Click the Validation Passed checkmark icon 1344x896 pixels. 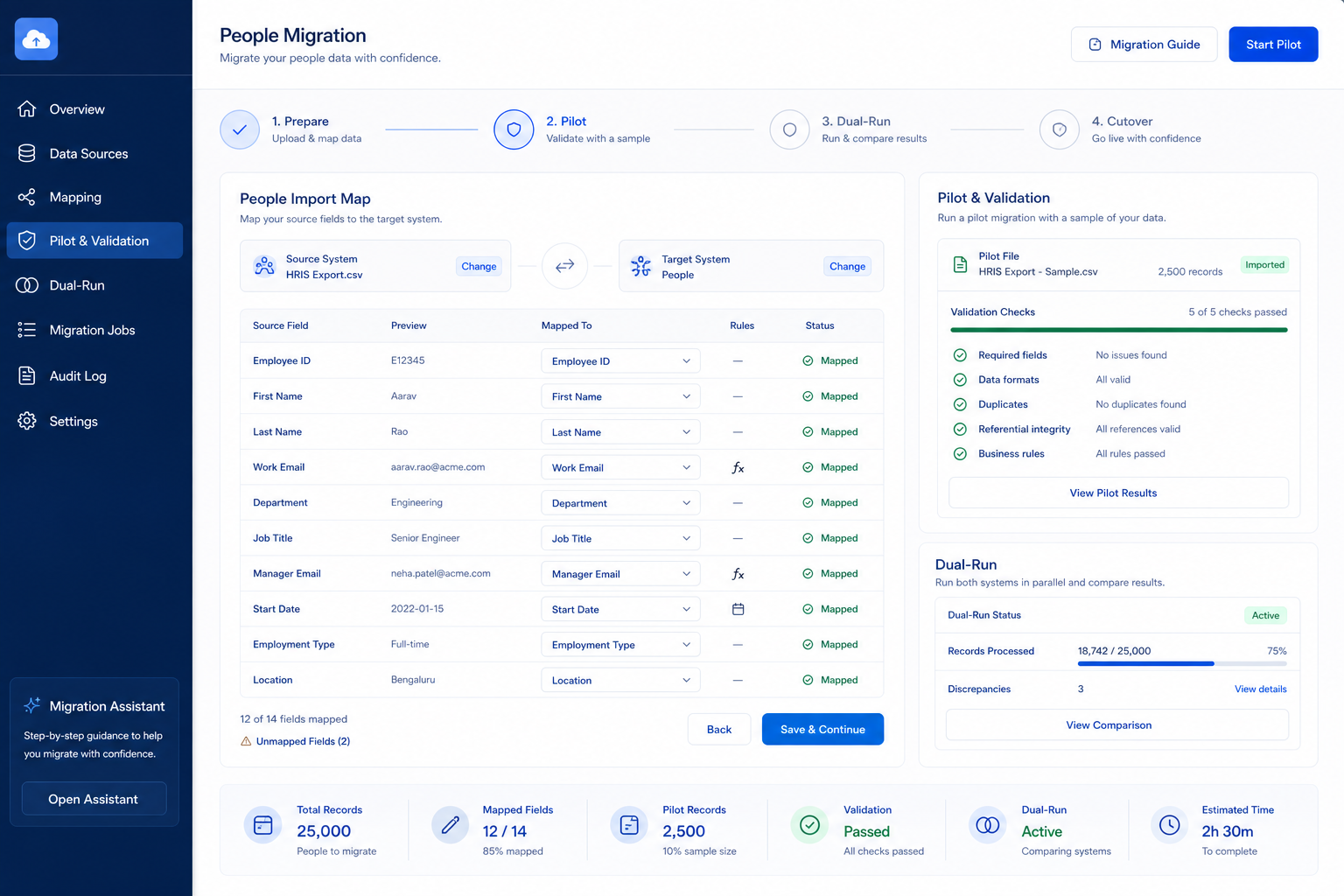[810, 824]
